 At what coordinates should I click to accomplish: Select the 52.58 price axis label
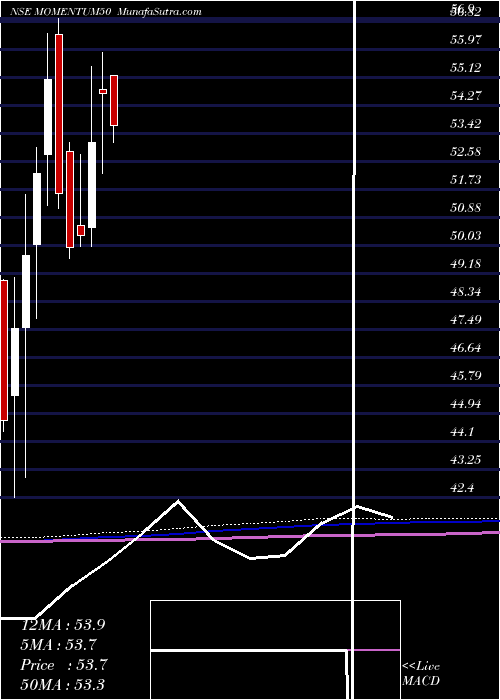[466, 152]
